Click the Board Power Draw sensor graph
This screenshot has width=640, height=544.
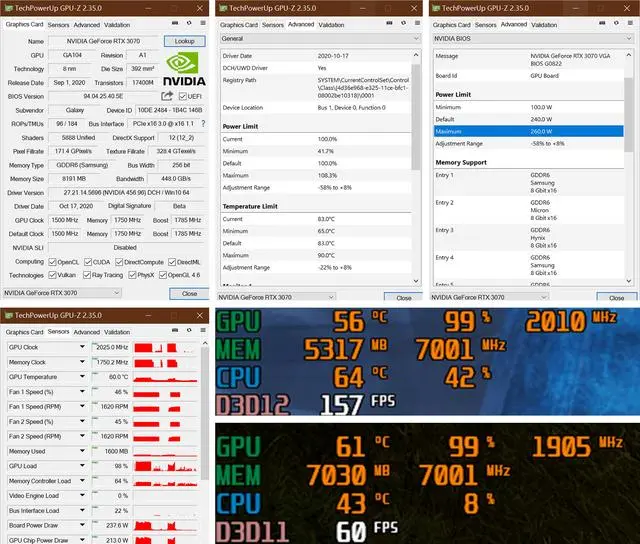(166, 525)
